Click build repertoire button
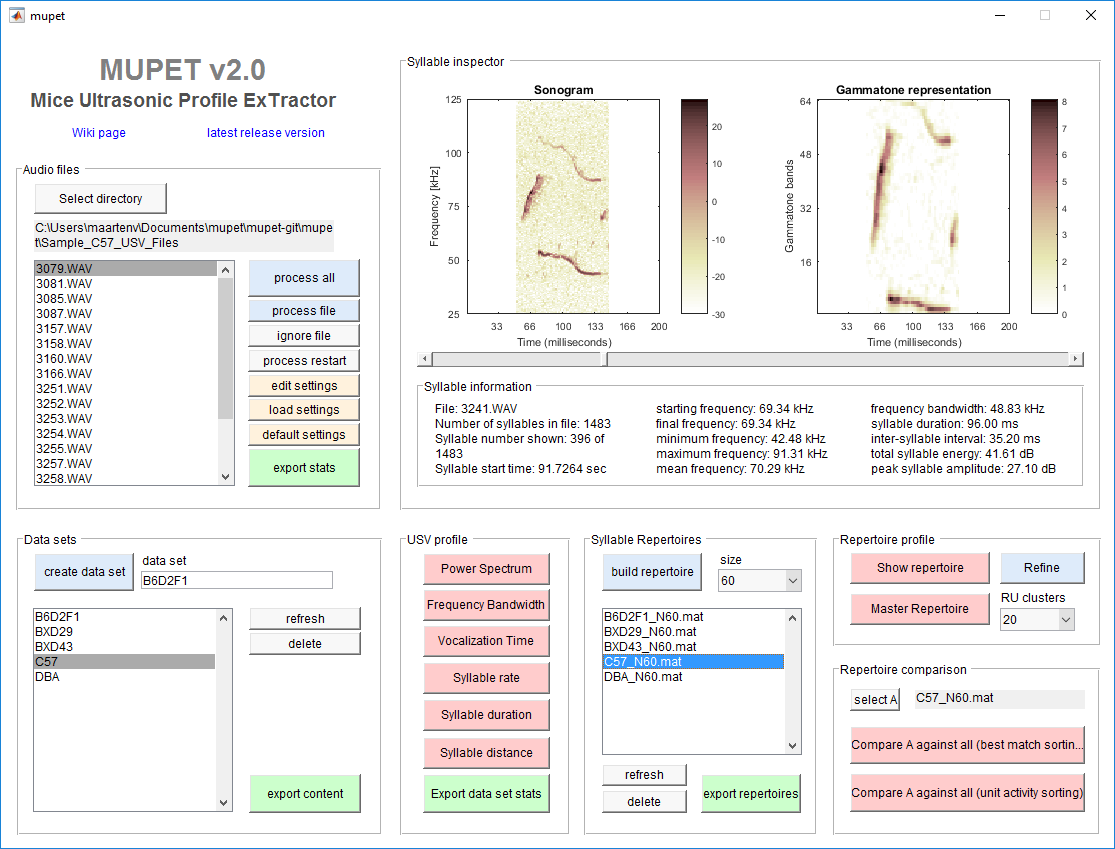The image size is (1115, 849). tap(652, 572)
